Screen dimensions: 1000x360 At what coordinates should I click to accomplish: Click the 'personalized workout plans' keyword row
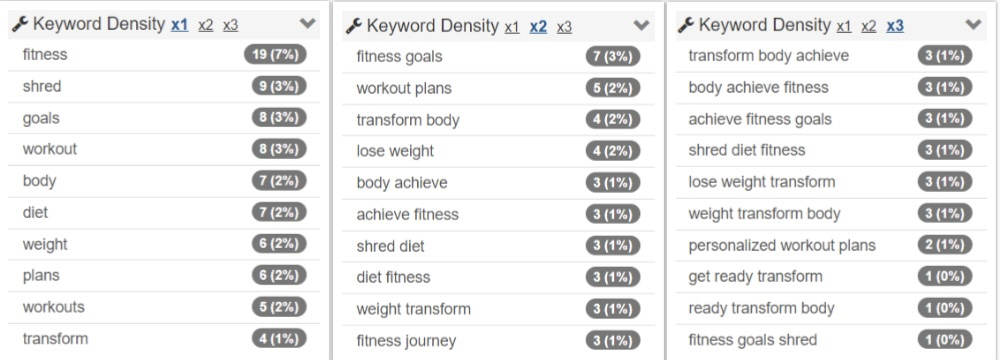tap(831, 245)
